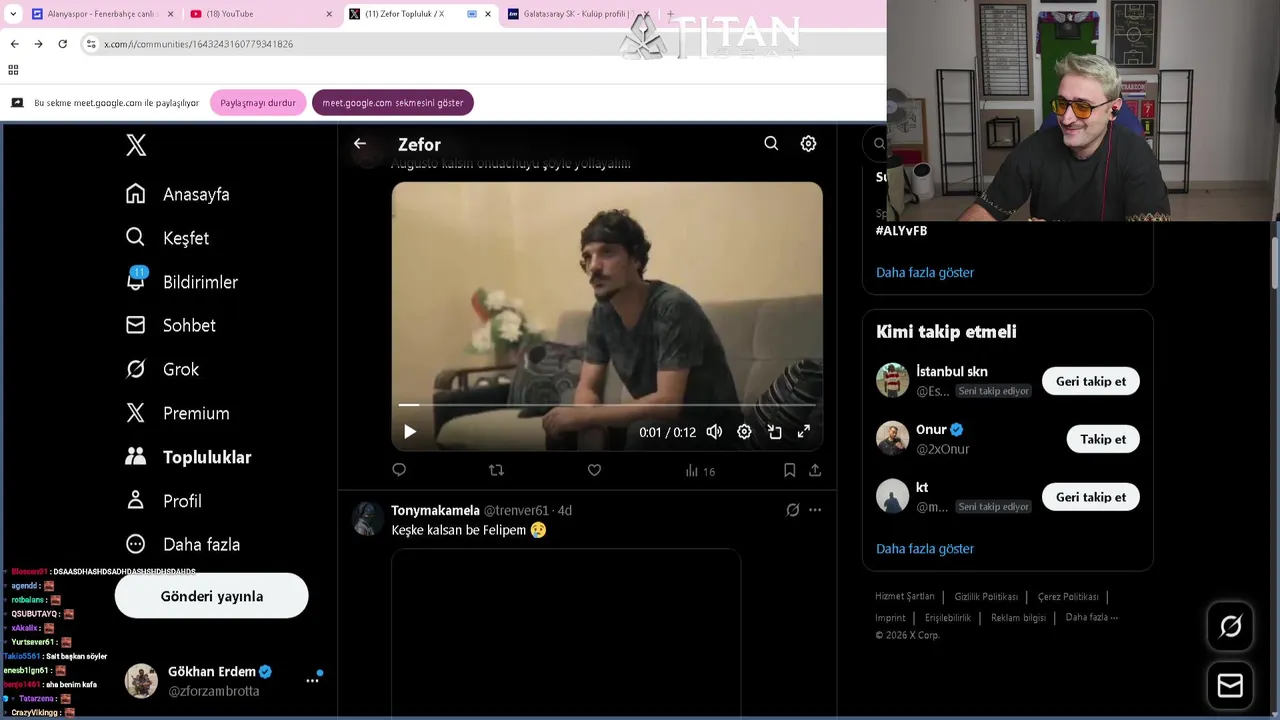Viewport: 1280px width, 720px height.
Task: Seek on the video progress bar
Action: pos(607,405)
